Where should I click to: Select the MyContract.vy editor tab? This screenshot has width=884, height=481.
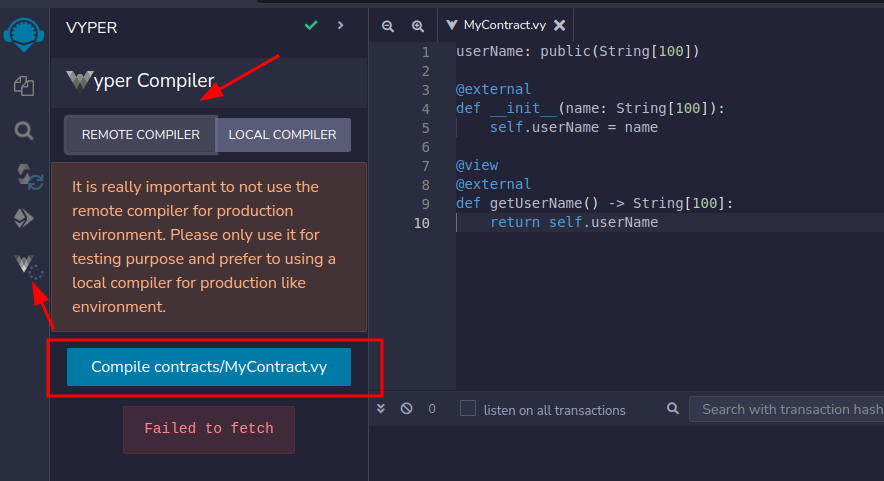(498, 25)
